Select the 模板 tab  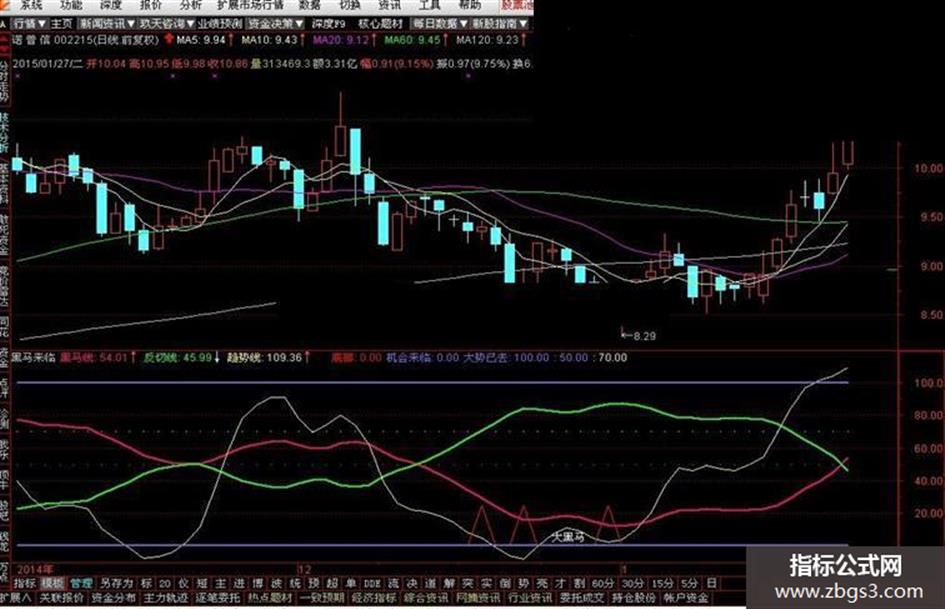tap(52, 583)
